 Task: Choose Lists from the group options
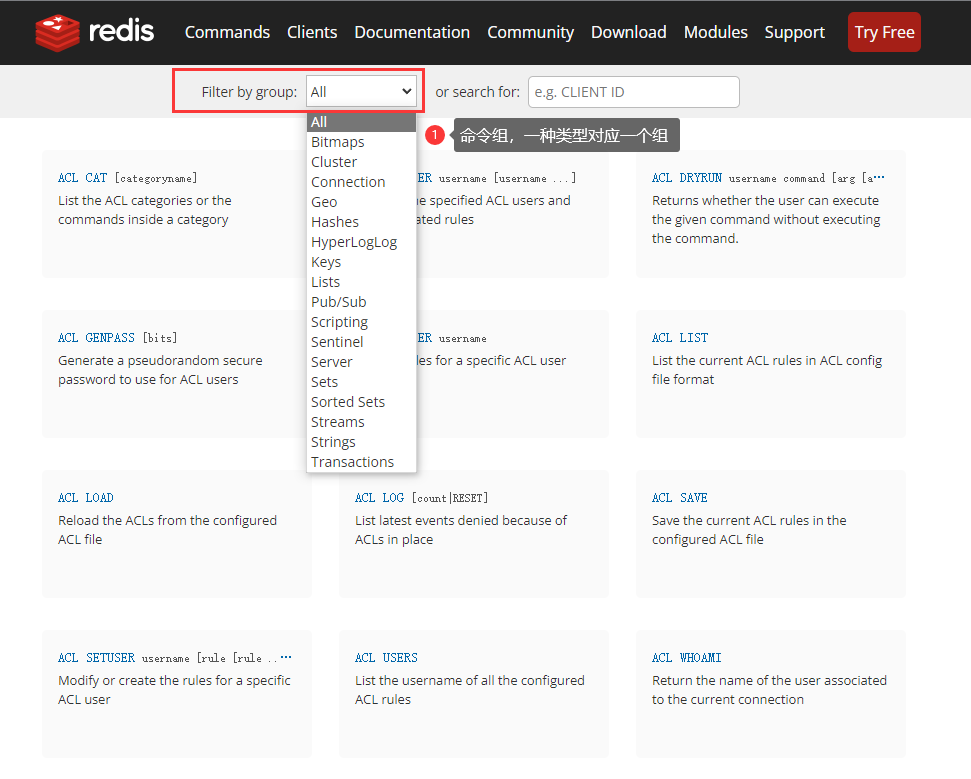pos(362,282)
